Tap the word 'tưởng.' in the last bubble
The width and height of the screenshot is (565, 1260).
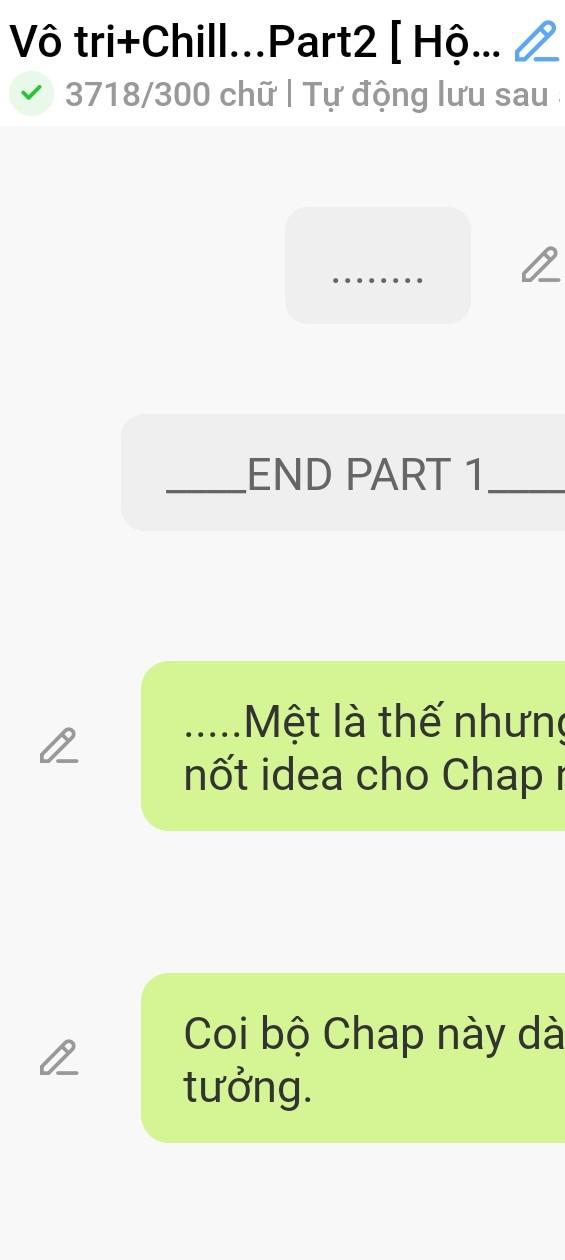coord(248,1087)
